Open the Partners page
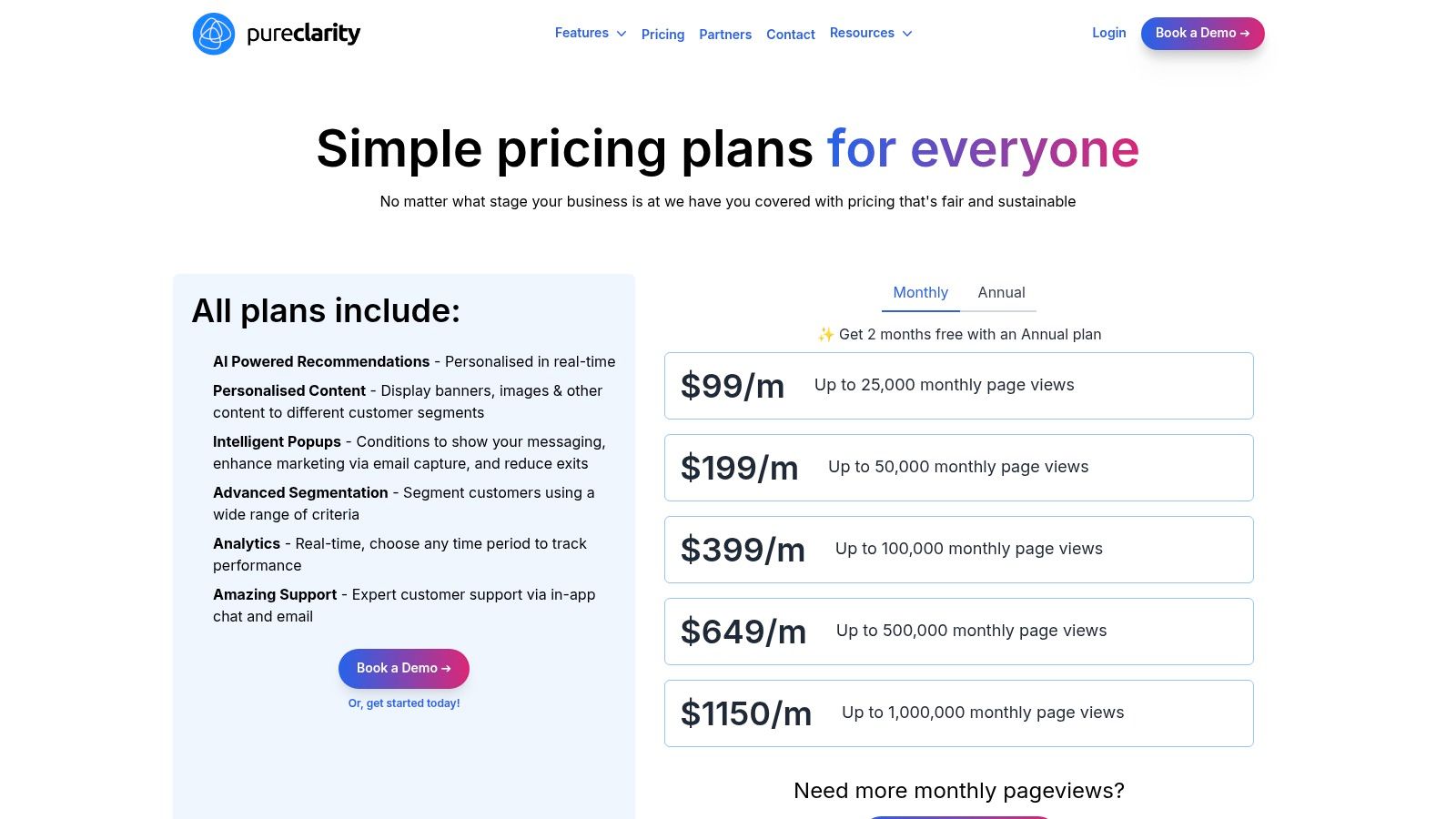Screen dimensions: 1456x819 click(x=725, y=34)
